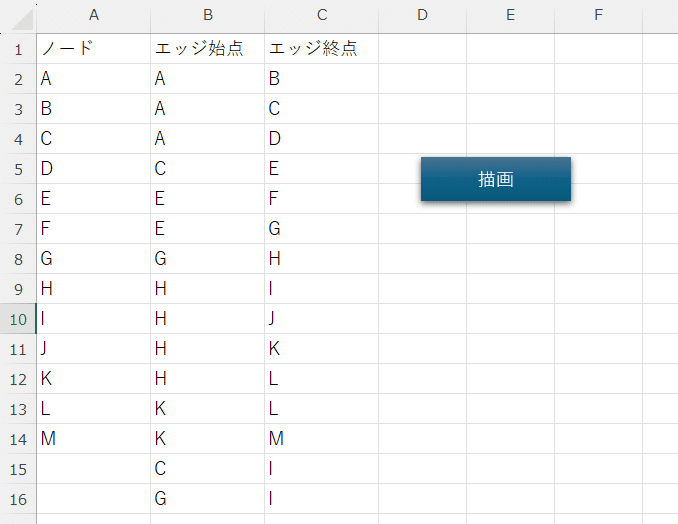
Task: Select cell C5 containing E
Action: pos(322,169)
